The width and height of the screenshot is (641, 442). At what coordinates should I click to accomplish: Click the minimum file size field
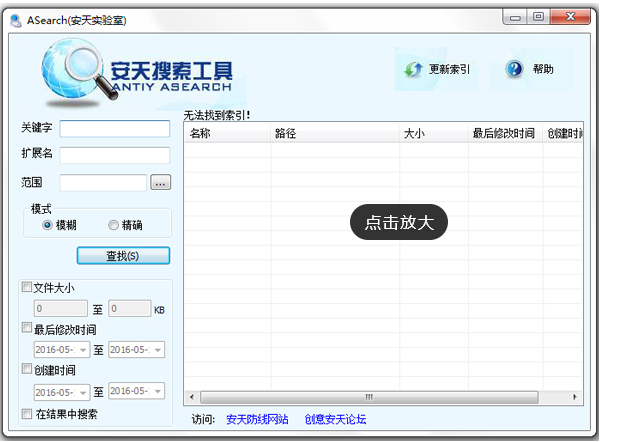click(61, 309)
